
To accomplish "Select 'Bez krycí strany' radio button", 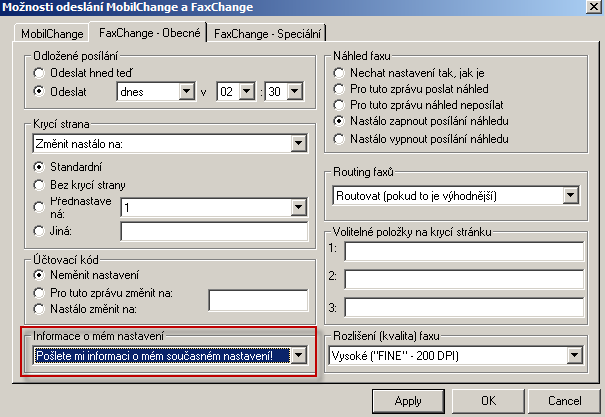I will (39, 185).
